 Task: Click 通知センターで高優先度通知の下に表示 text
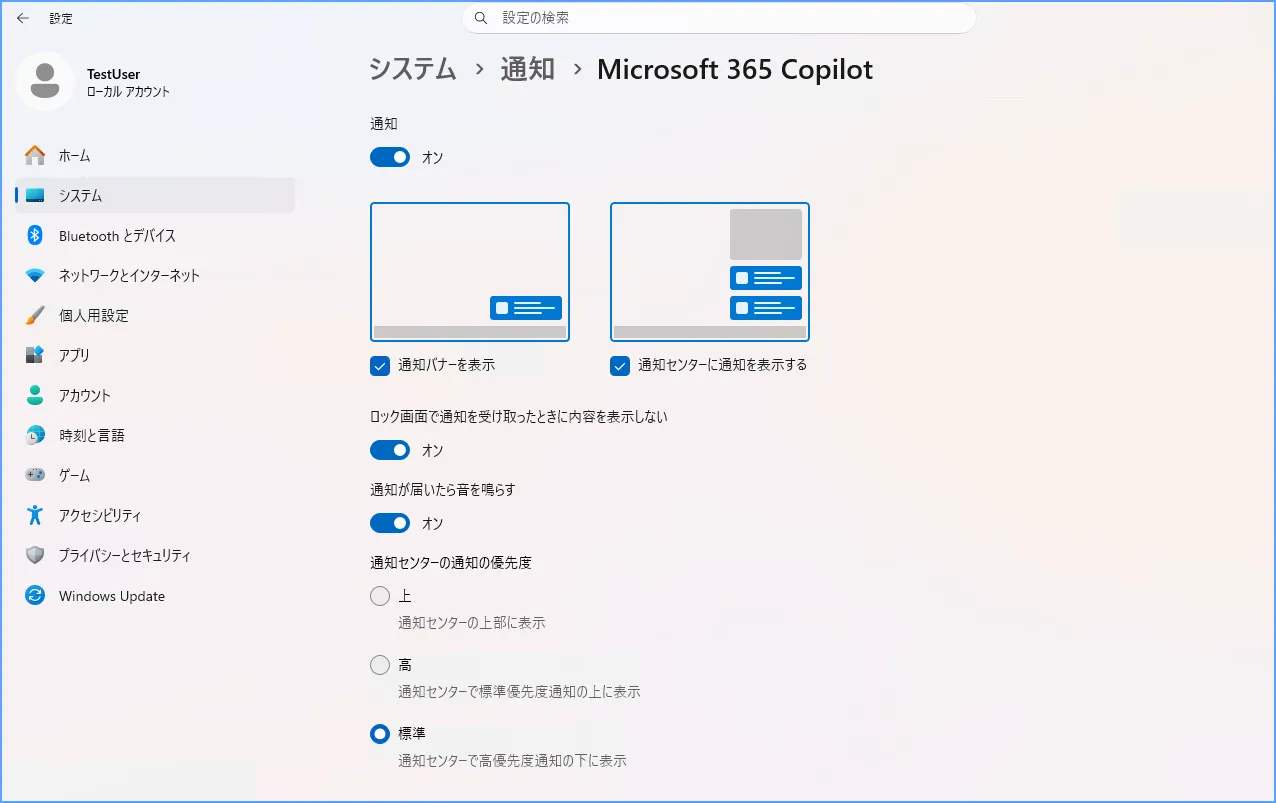coord(512,760)
